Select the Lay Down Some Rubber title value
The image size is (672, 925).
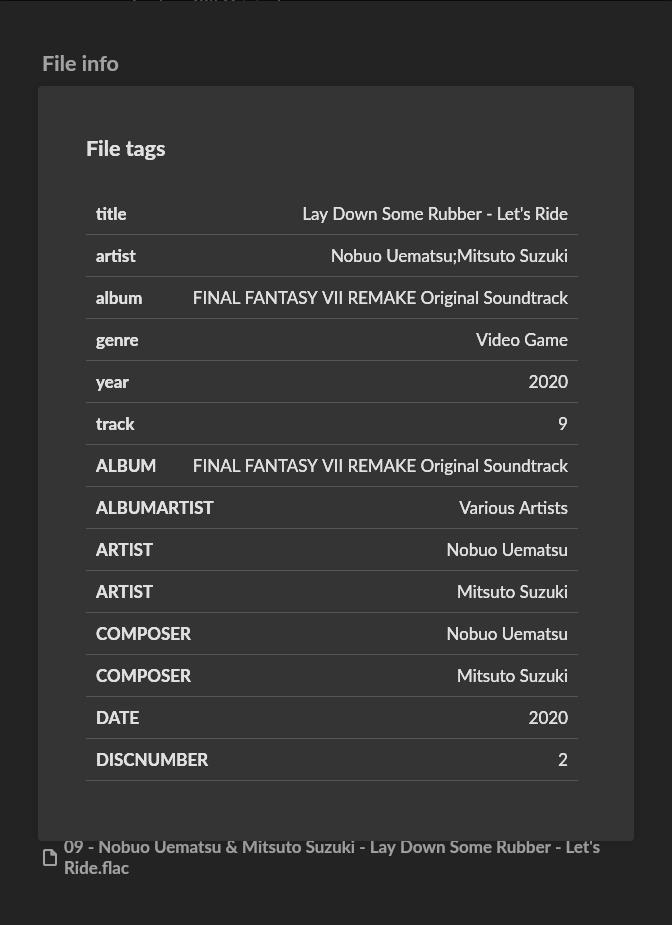434,214
